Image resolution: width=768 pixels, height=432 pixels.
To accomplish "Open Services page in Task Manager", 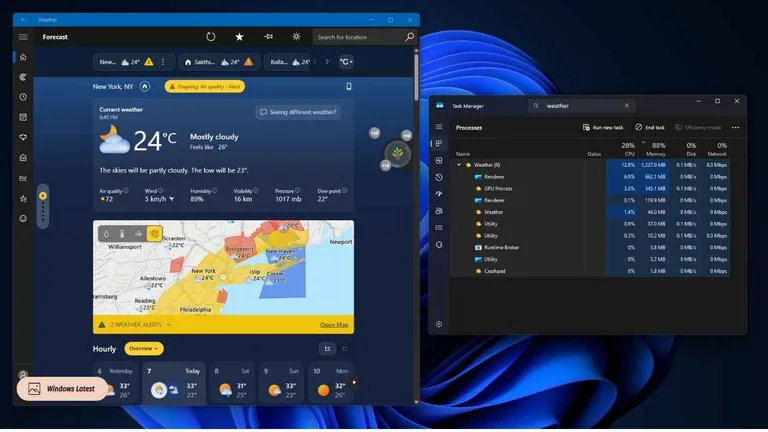I will click(x=439, y=244).
